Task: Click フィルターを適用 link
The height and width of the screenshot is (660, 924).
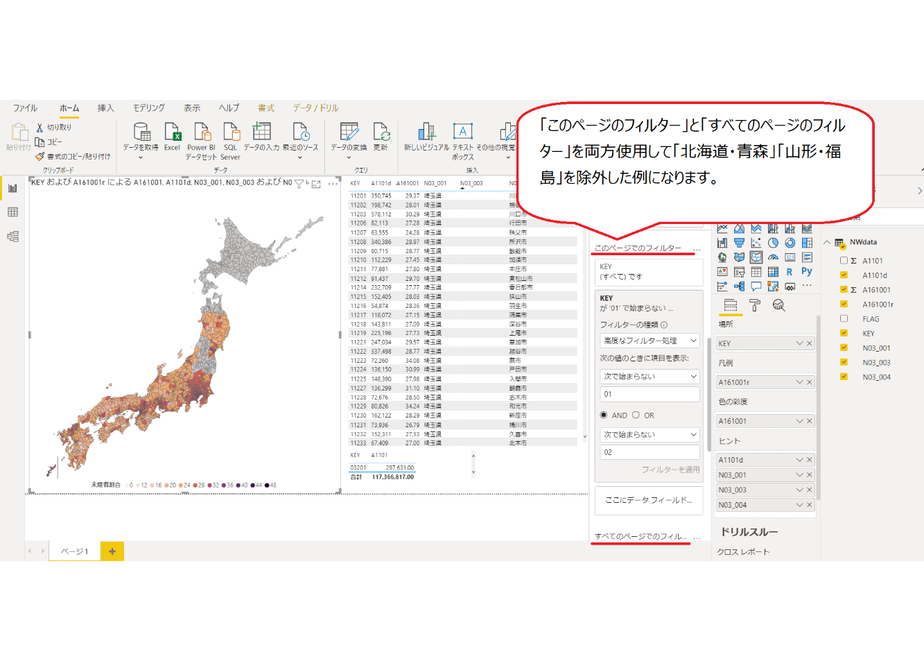Action: 671,470
